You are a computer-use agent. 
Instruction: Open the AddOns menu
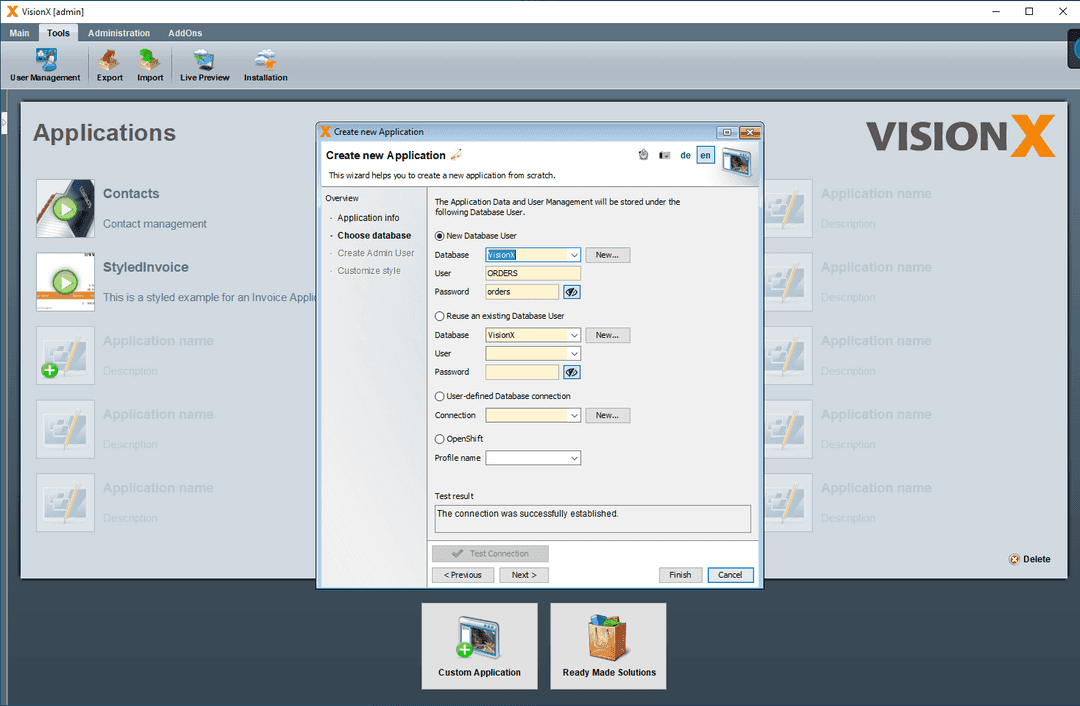pyautogui.click(x=184, y=32)
